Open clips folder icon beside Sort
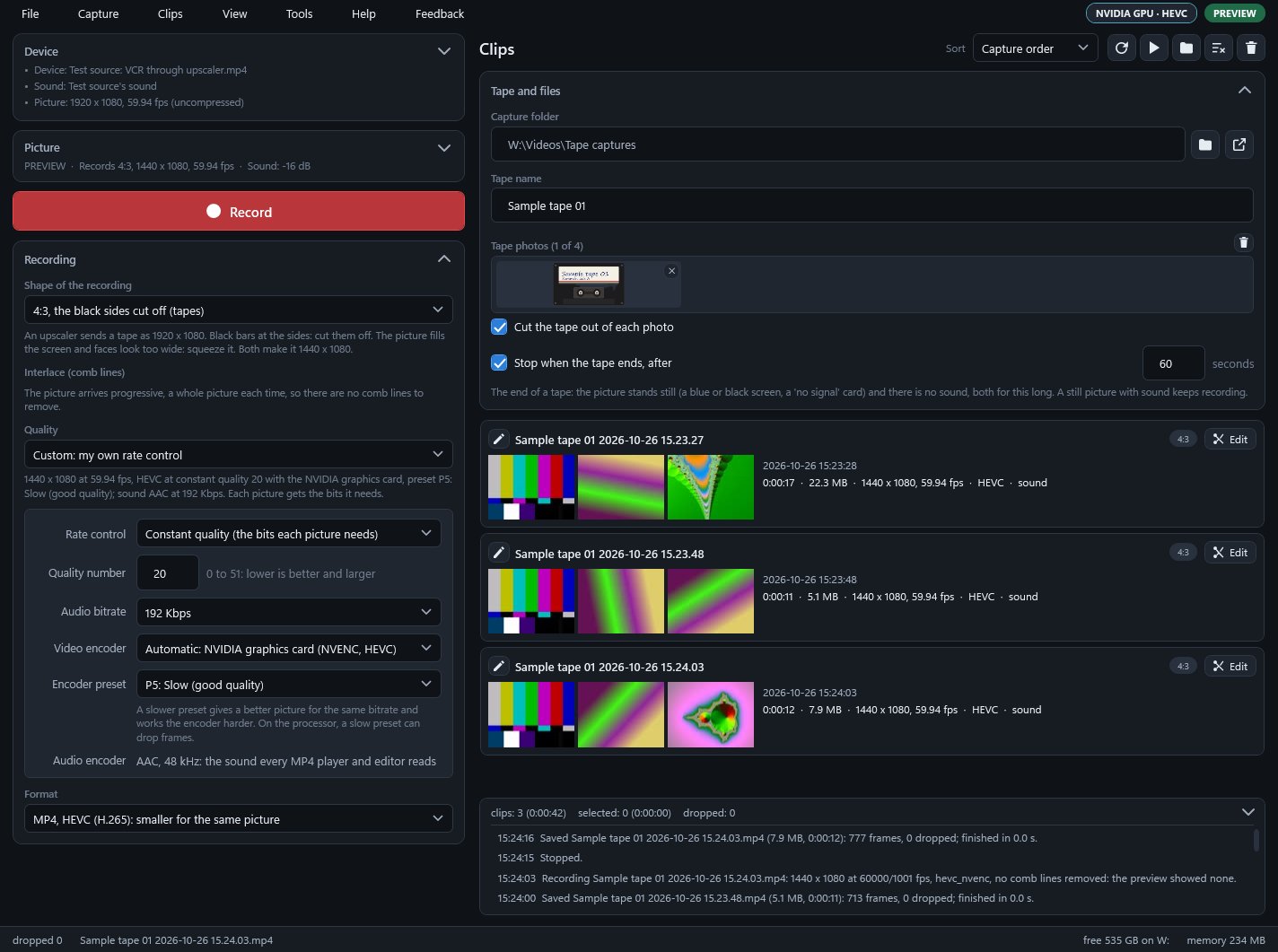 (x=1186, y=48)
